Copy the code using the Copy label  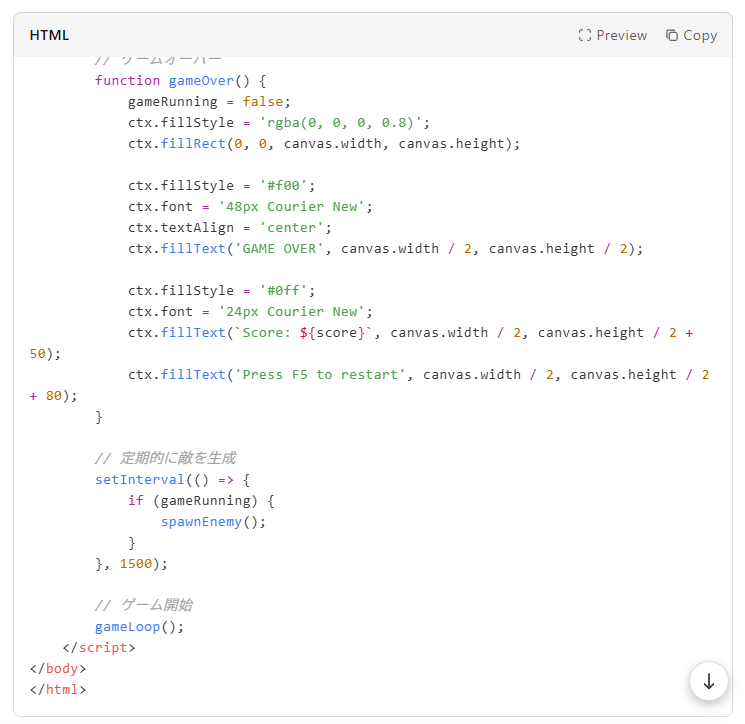click(700, 35)
